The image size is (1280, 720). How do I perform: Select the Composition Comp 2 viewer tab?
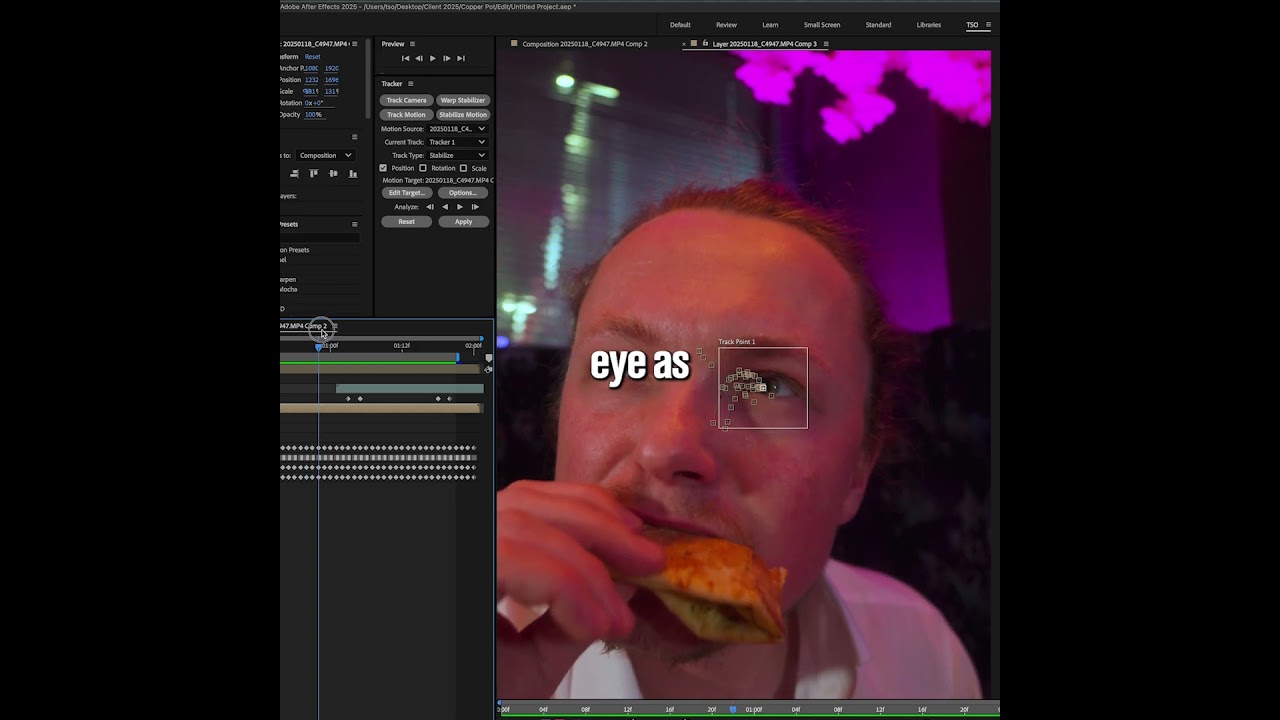584,44
